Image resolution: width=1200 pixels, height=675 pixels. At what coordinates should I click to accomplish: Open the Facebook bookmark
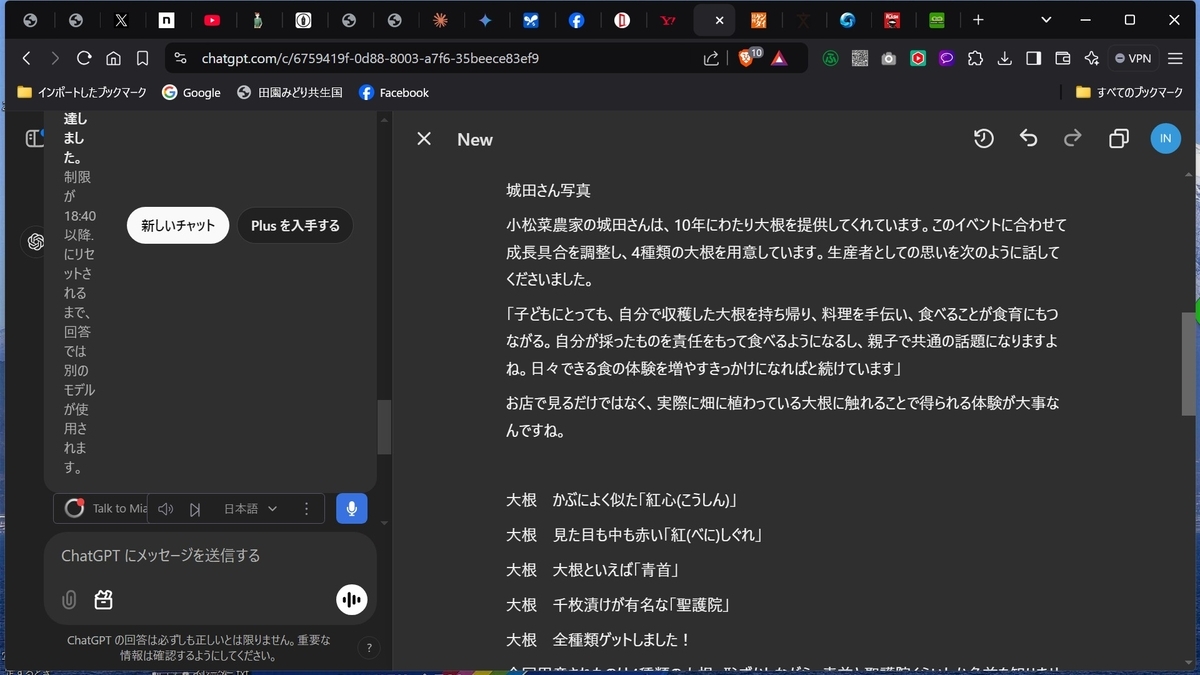(x=394, y=92)
